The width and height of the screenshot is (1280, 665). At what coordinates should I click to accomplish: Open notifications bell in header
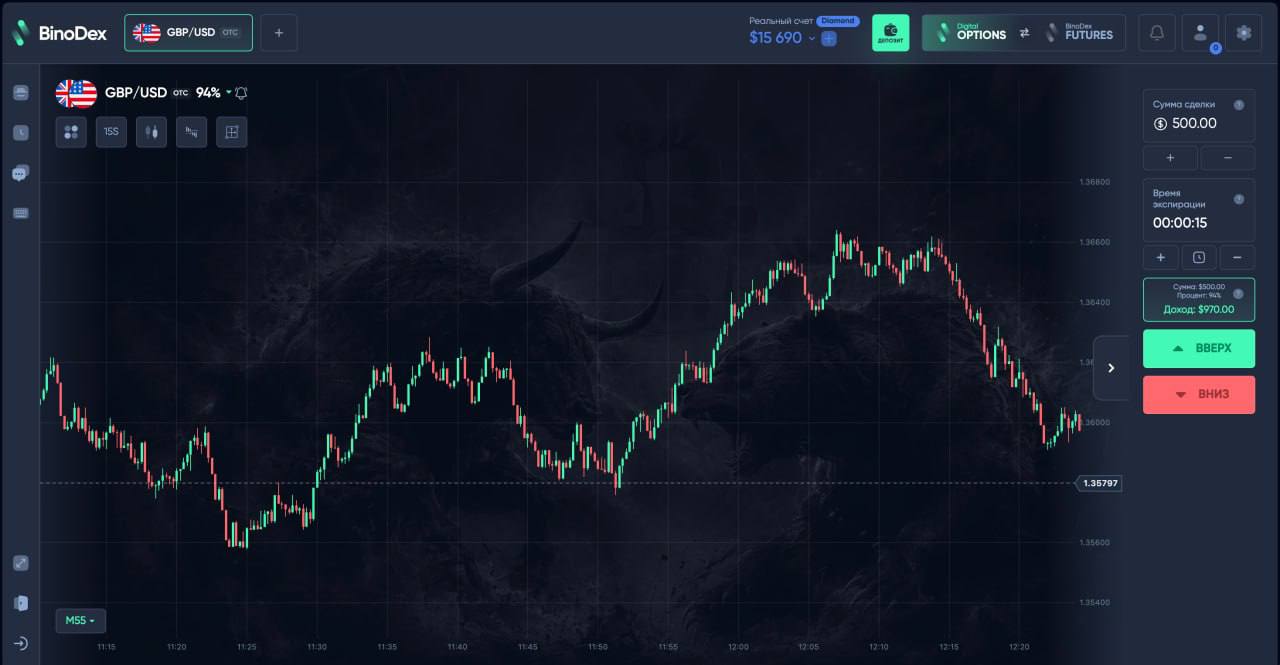point(1157,33)
